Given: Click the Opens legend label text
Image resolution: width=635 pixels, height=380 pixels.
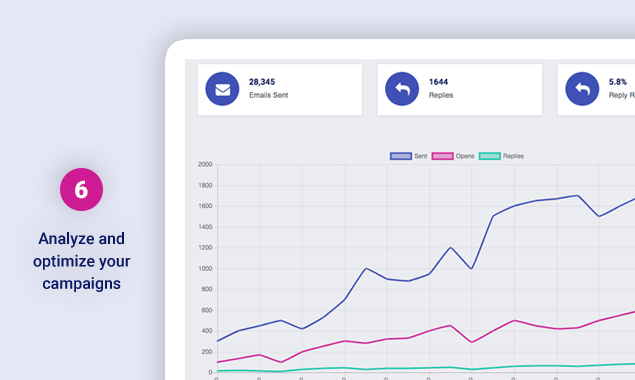Looking at the screenshot, I should click(x=465, y=156).
